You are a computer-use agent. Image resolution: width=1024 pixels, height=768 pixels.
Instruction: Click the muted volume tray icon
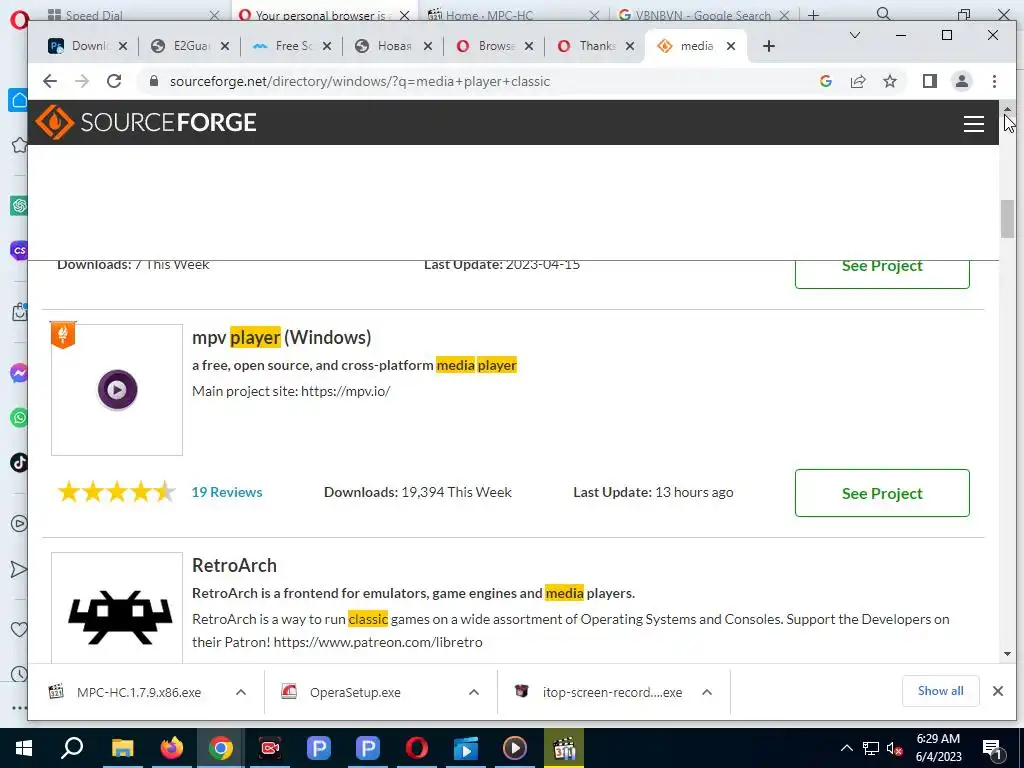(895, 748)
